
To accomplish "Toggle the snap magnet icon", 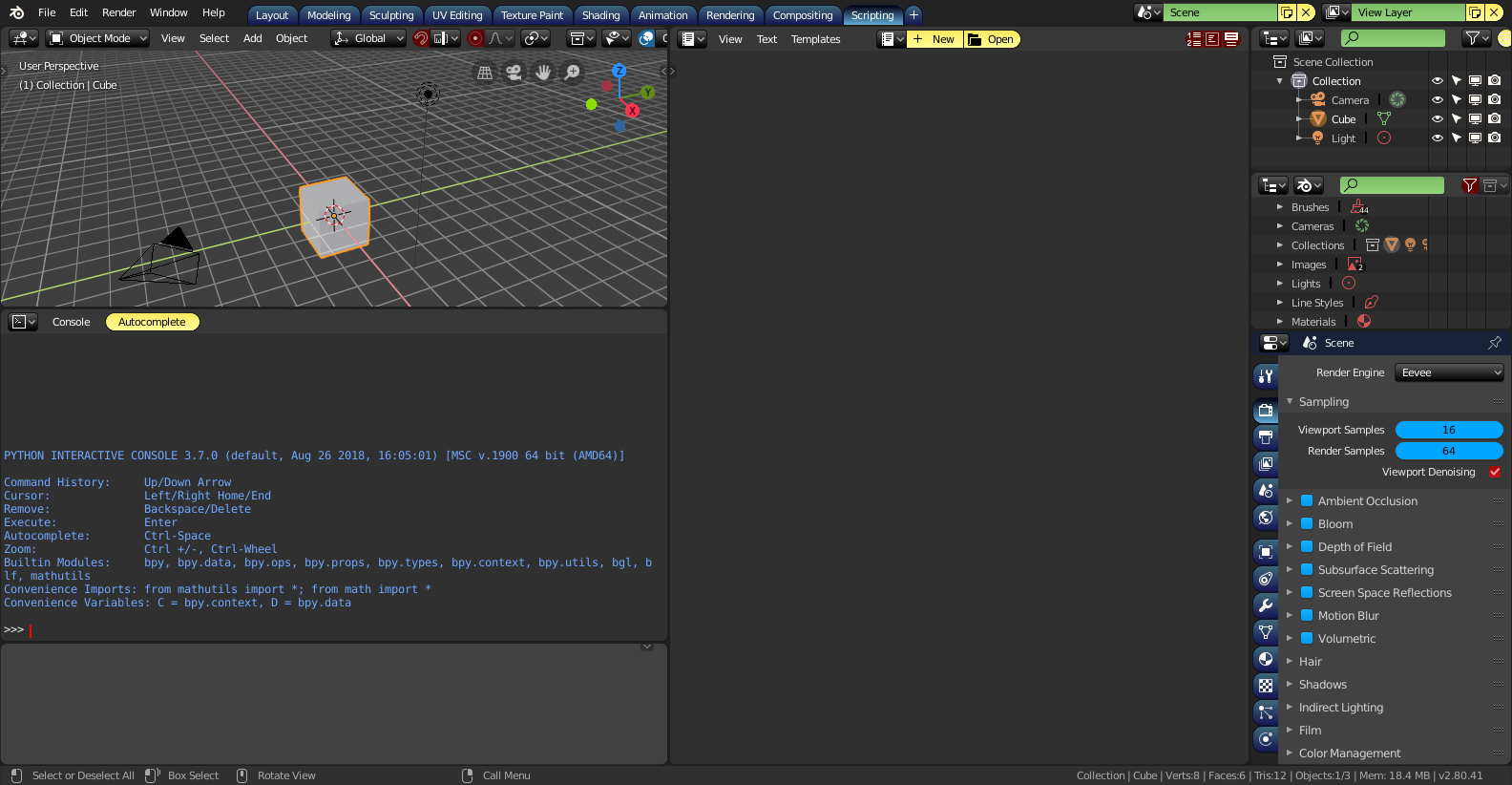I will click(x=421, y=38).
